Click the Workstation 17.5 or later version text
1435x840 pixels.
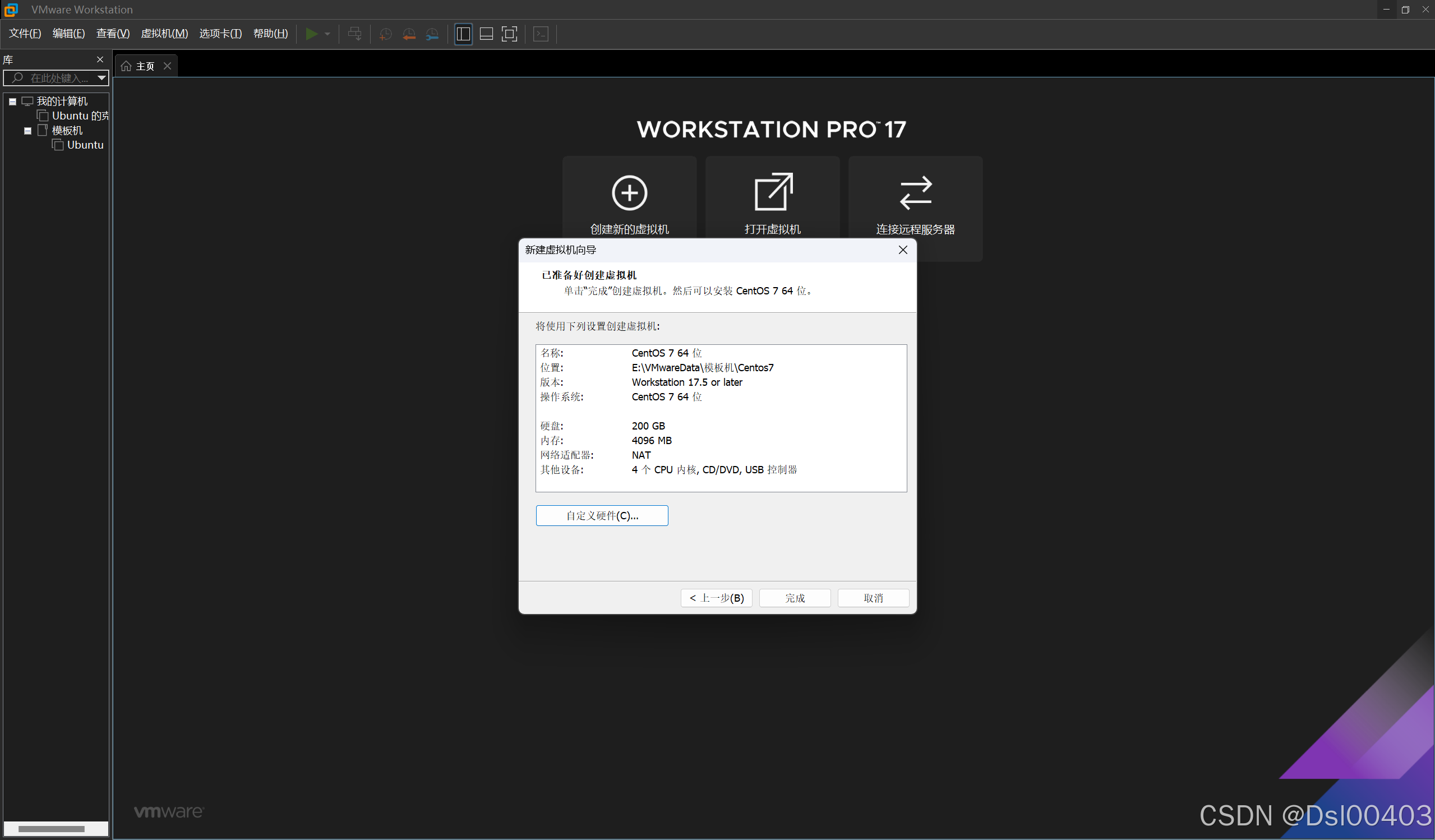pyautogui.click(x=687, y=382)
